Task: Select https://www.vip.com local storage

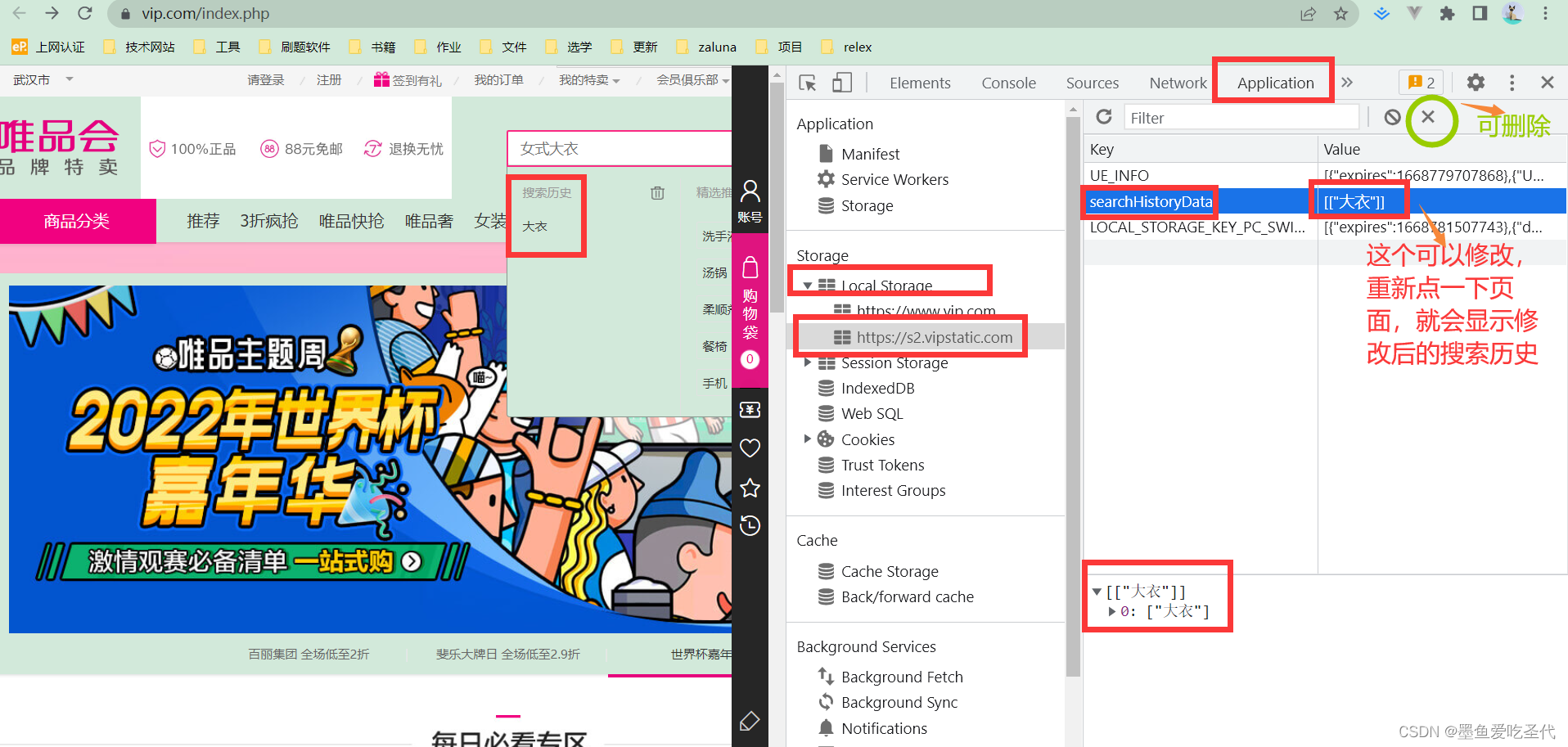Action: coord(926,311)
